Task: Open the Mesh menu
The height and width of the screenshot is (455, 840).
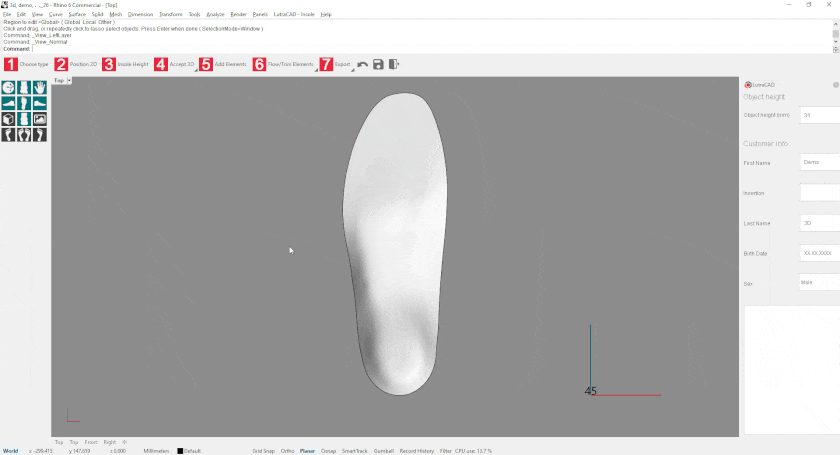Action: tap(115, 14)
